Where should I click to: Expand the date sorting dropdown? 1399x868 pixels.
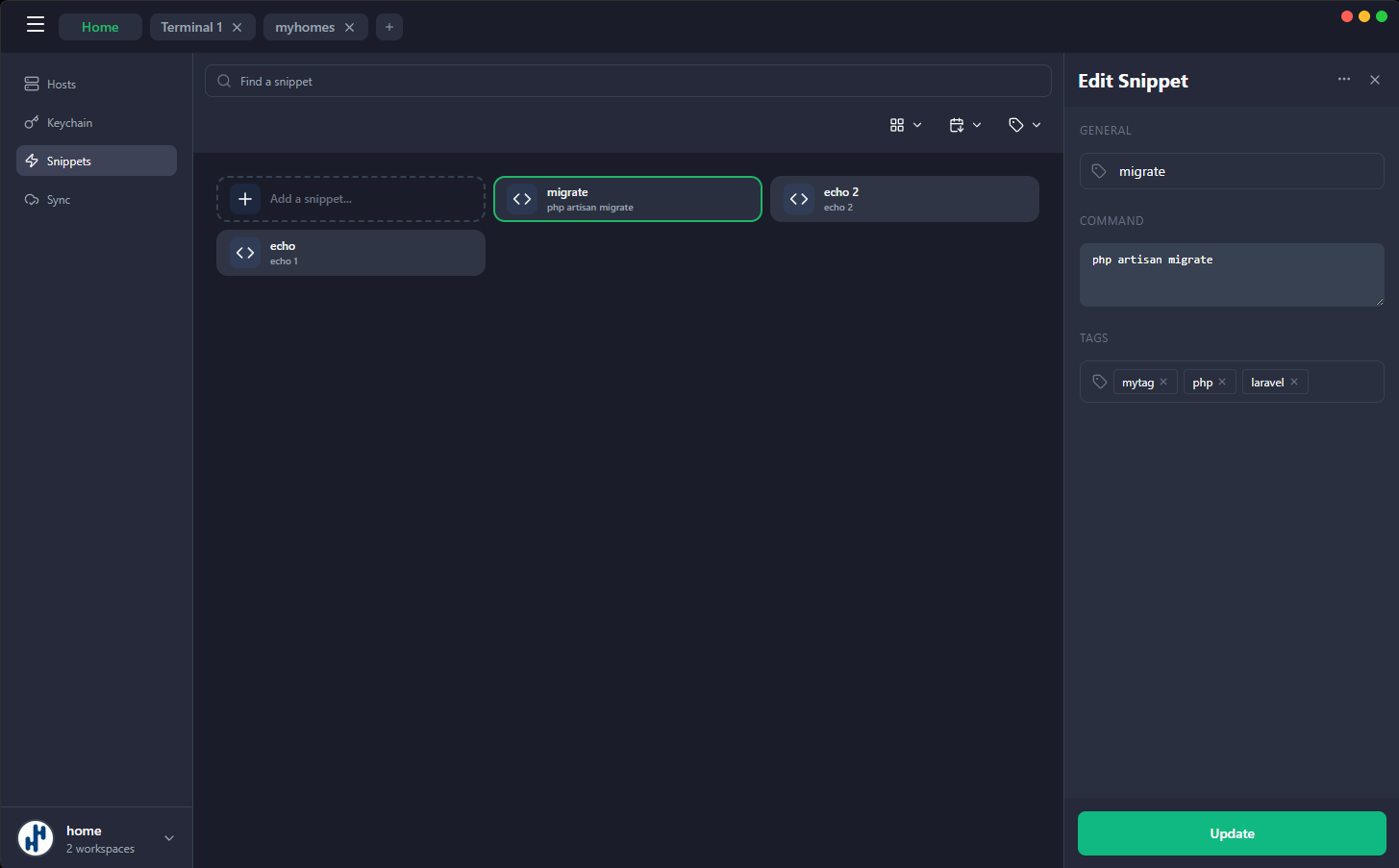click(x=964, y=124)
